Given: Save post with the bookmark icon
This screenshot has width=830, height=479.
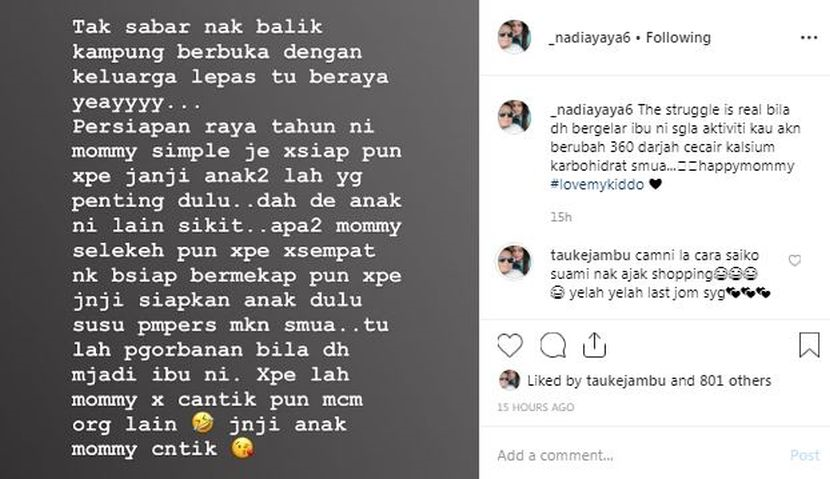Looking at the screenshot, I should [809, 345].
